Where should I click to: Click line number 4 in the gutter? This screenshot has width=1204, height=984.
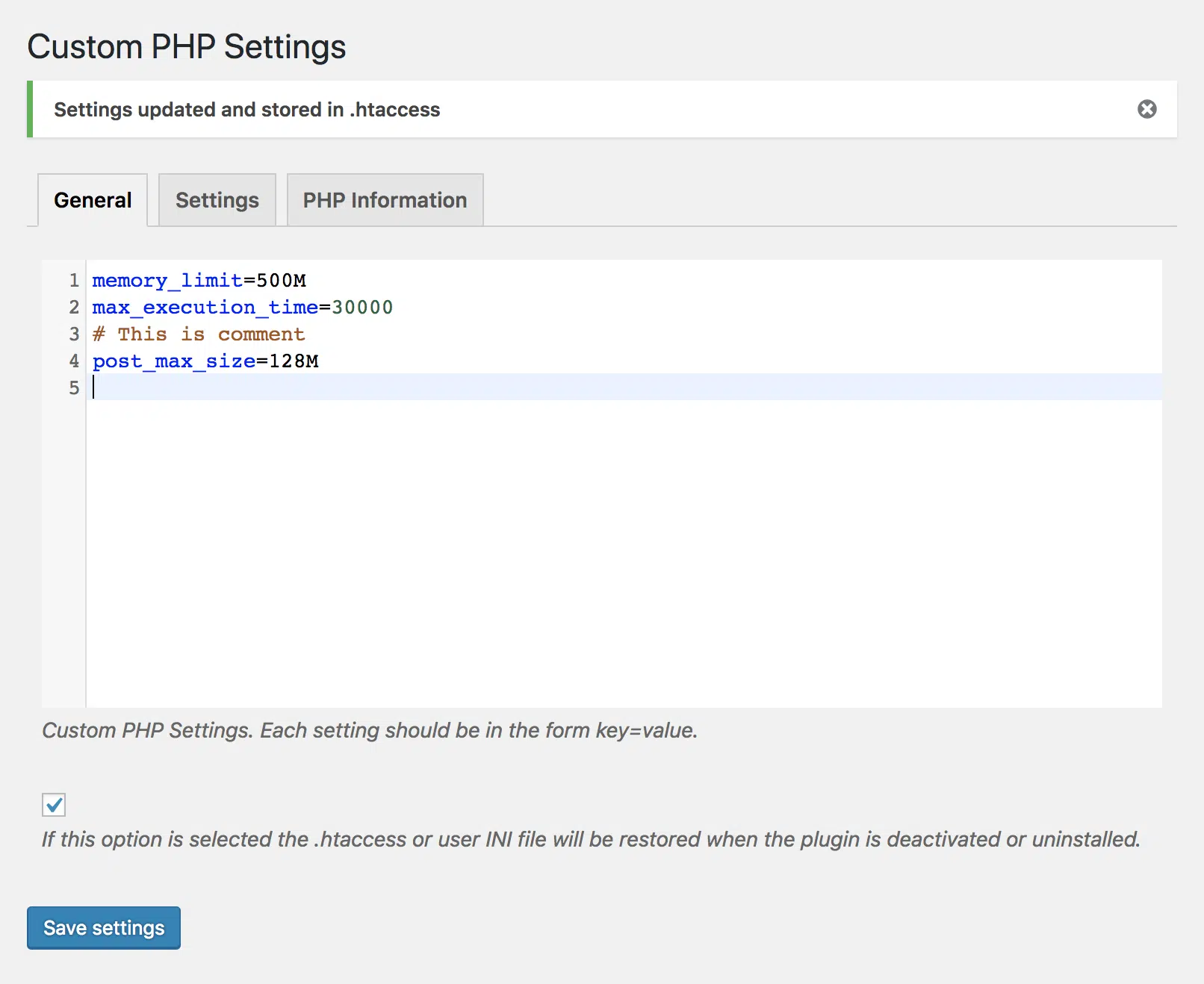(x=73, y=361)
